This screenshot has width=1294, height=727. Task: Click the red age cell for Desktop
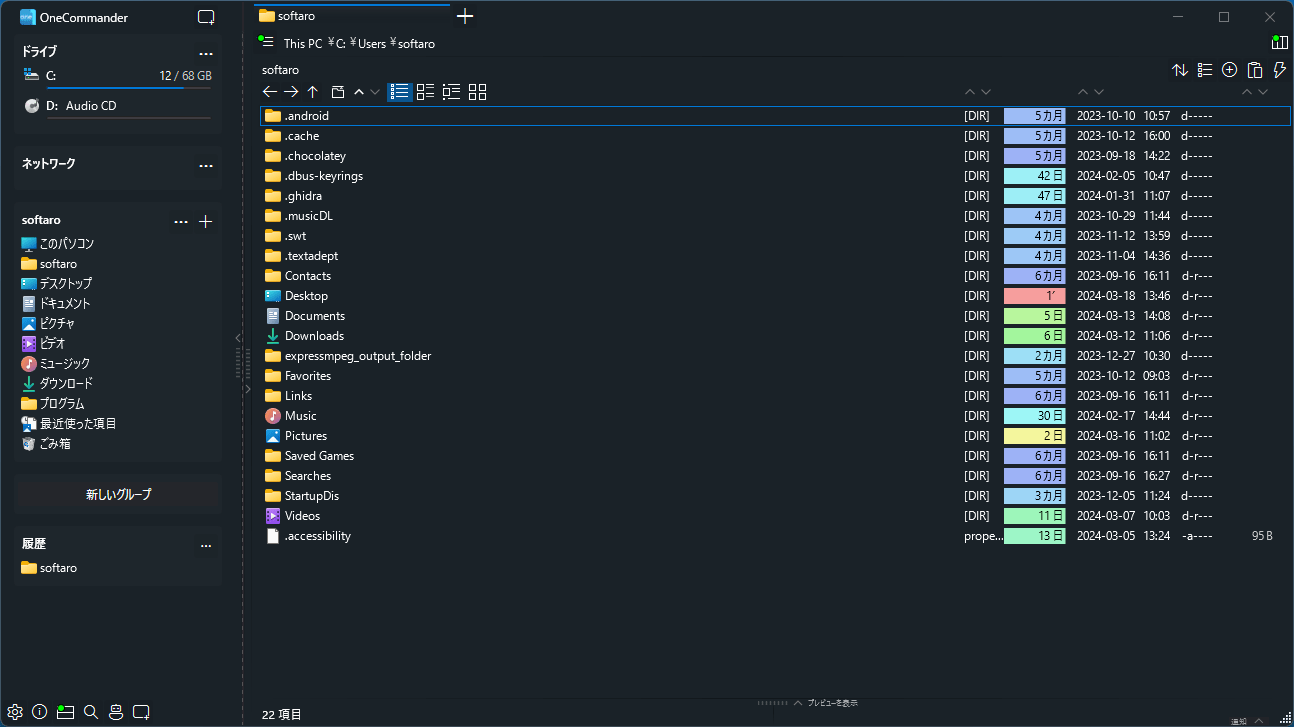point(1034,296)
